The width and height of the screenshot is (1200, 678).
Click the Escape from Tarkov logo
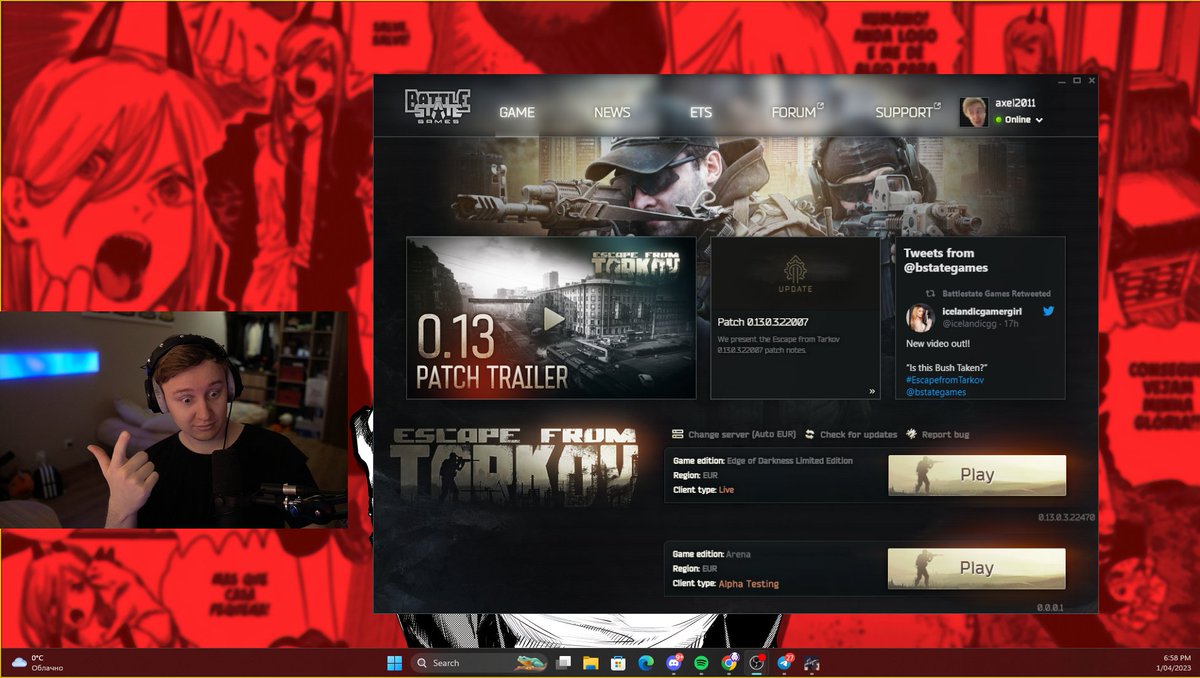[513, 465]
